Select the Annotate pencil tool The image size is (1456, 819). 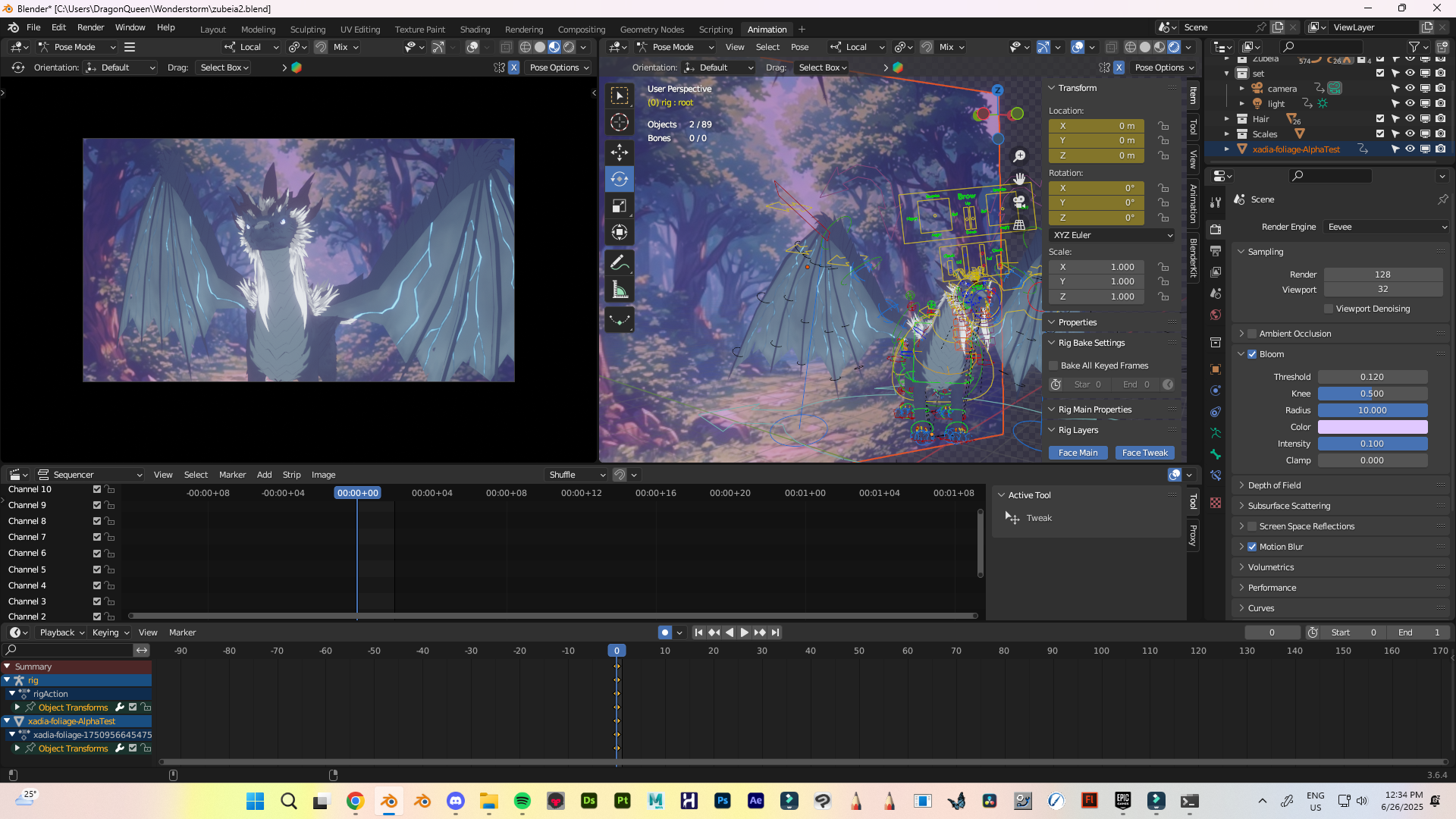[620, 262]
